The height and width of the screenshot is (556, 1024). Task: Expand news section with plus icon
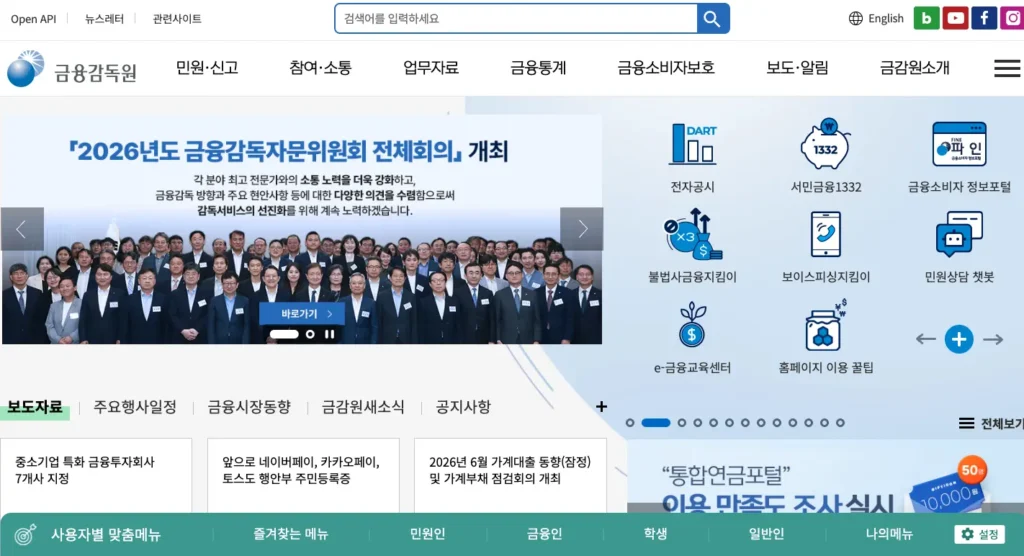(x=601, y=406)
